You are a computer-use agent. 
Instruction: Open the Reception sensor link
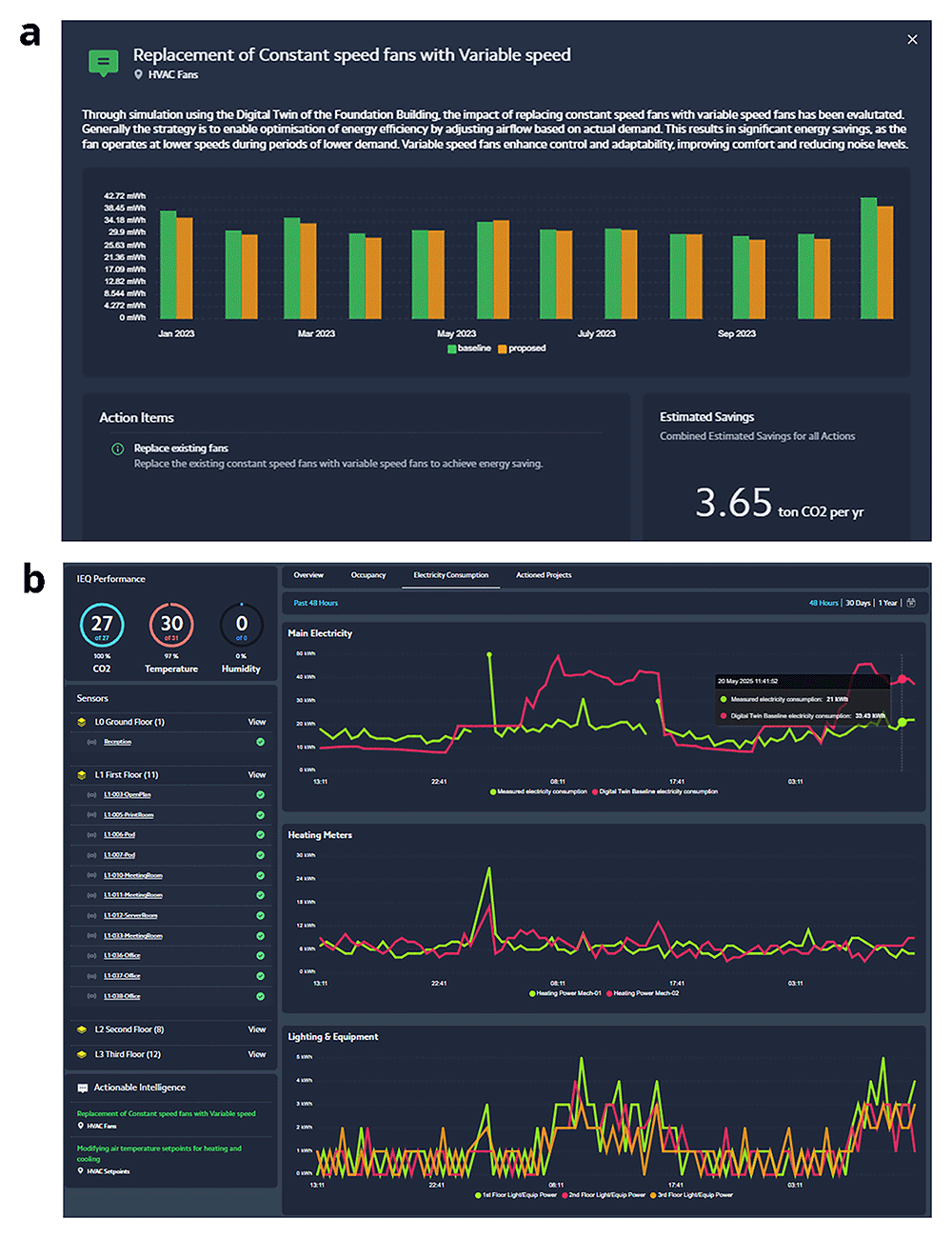point(118,742)
